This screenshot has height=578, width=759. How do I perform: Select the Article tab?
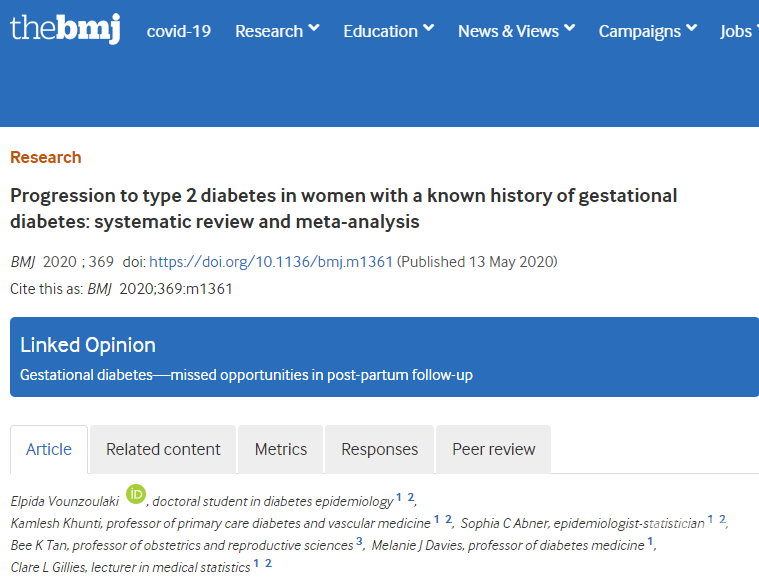pyautogui.click(x=49, y=449)
